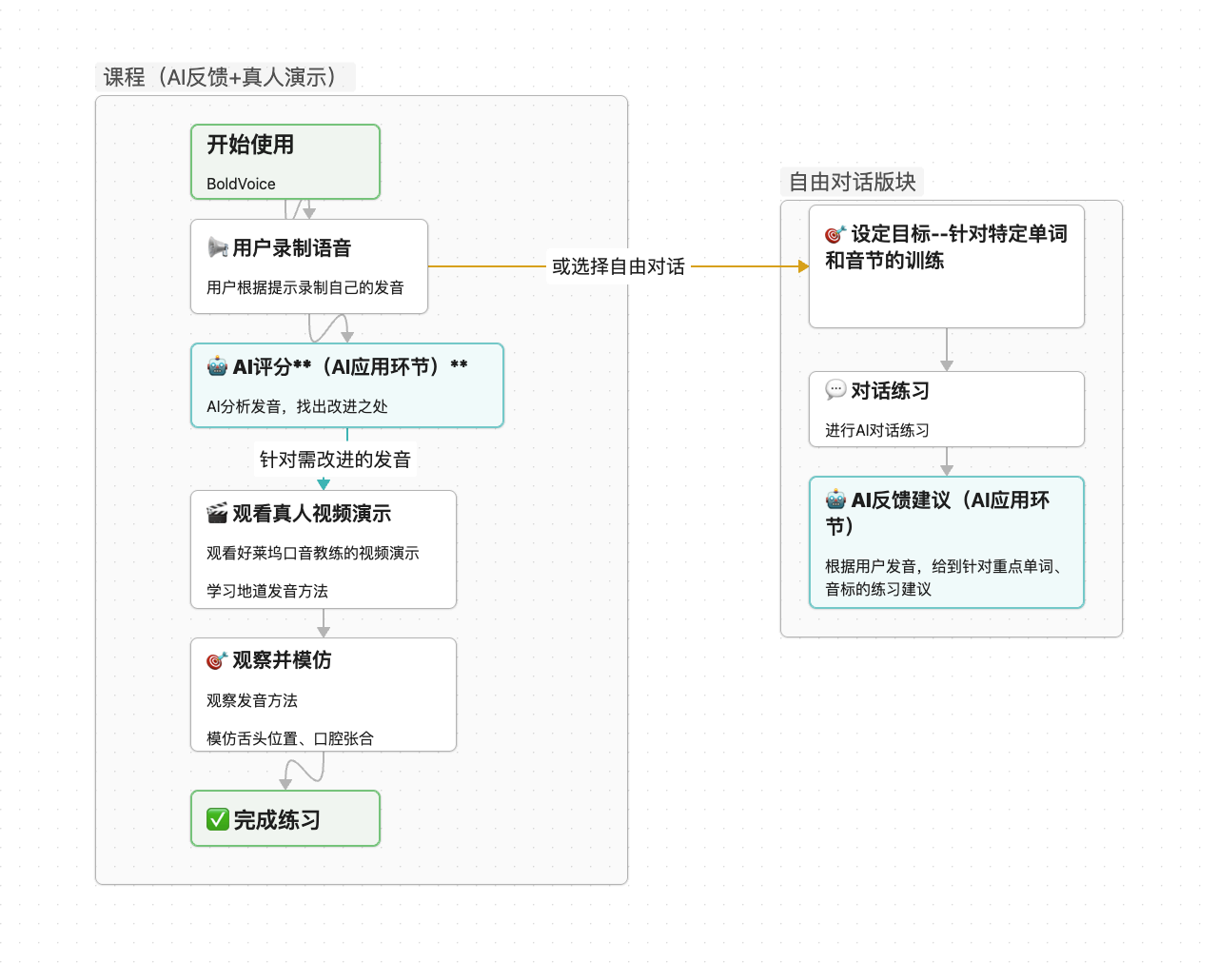Select the 用户录制语音 node

(309, 266)
